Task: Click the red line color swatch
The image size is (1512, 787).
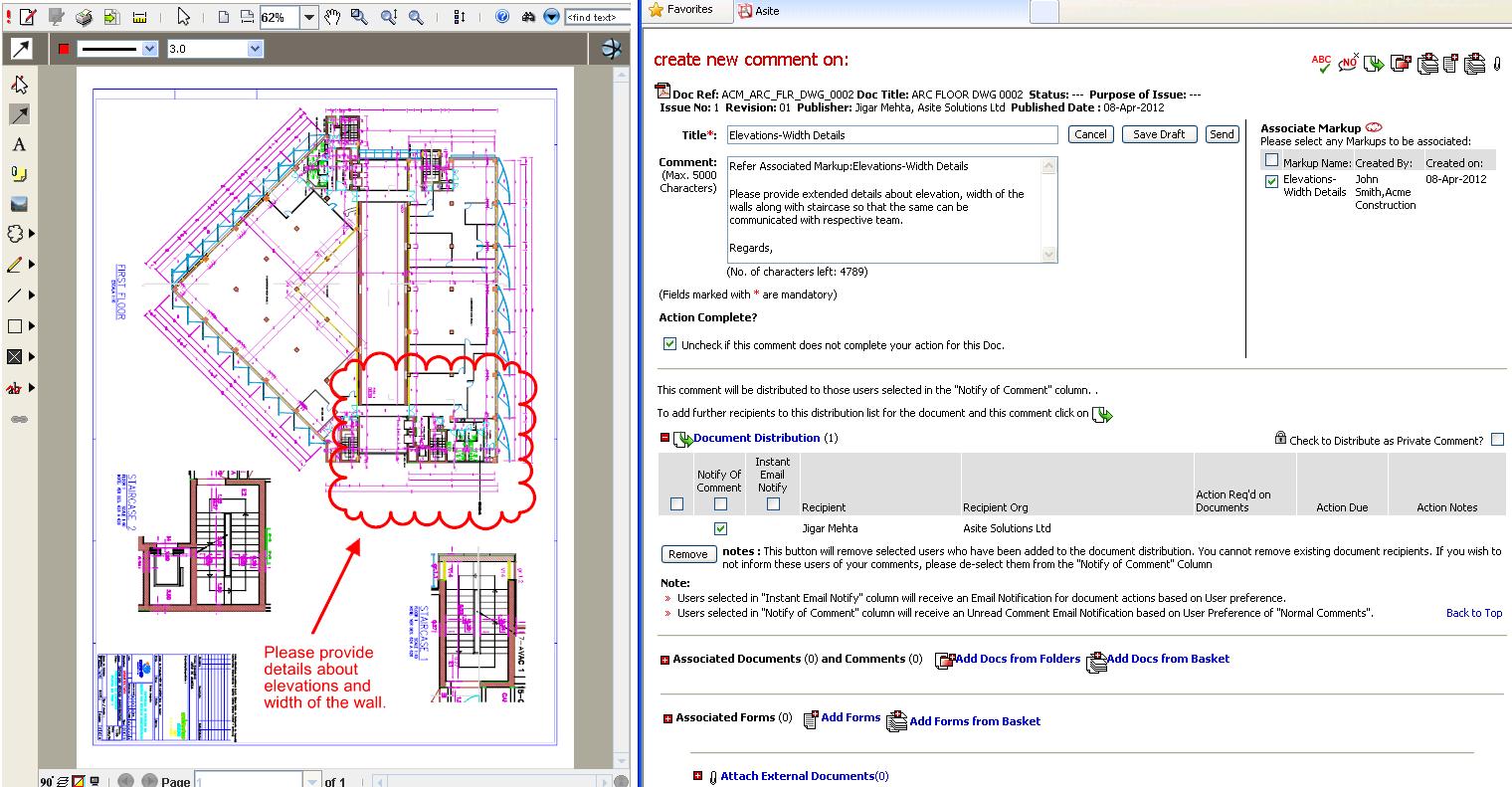Action: click(x=65, y=49)
